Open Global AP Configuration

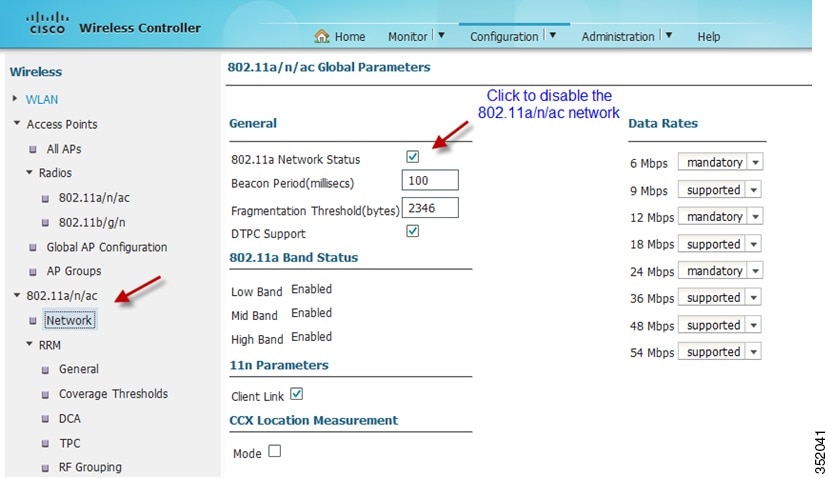(107, 247)
